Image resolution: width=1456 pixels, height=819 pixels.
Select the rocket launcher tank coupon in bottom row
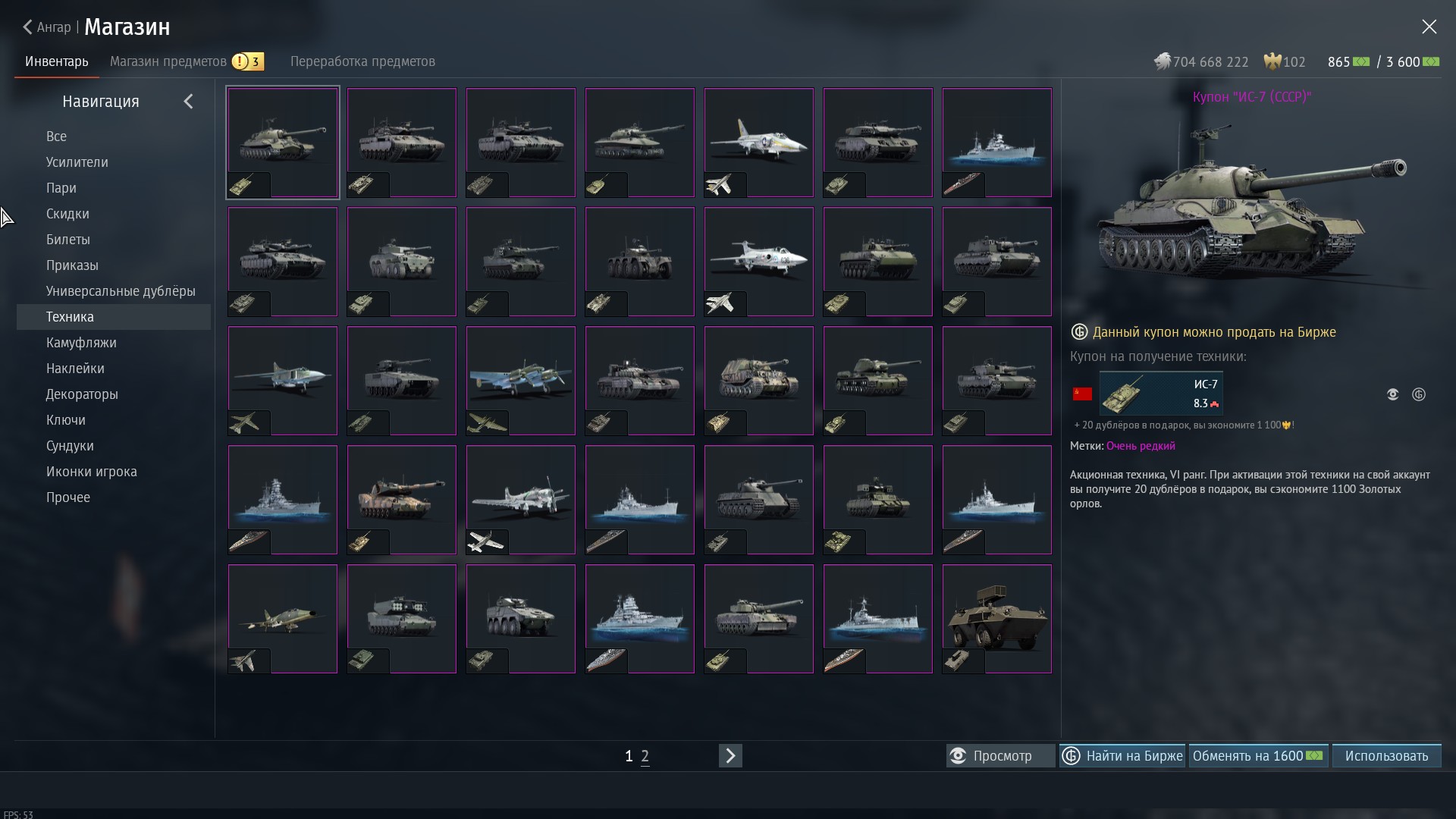tap(402, 619)
